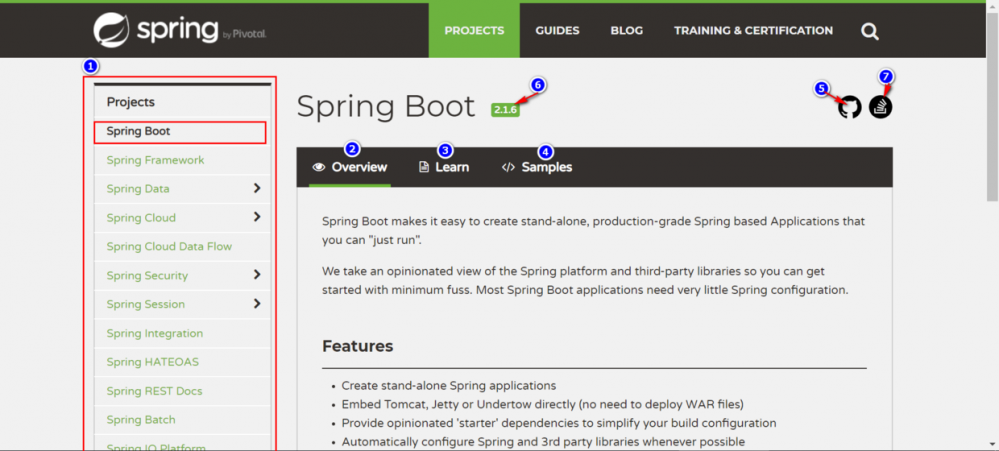The image size is (999, 451).
Task: Click 'Create stand-alone Spring applications' bullet
Action: 449,385
